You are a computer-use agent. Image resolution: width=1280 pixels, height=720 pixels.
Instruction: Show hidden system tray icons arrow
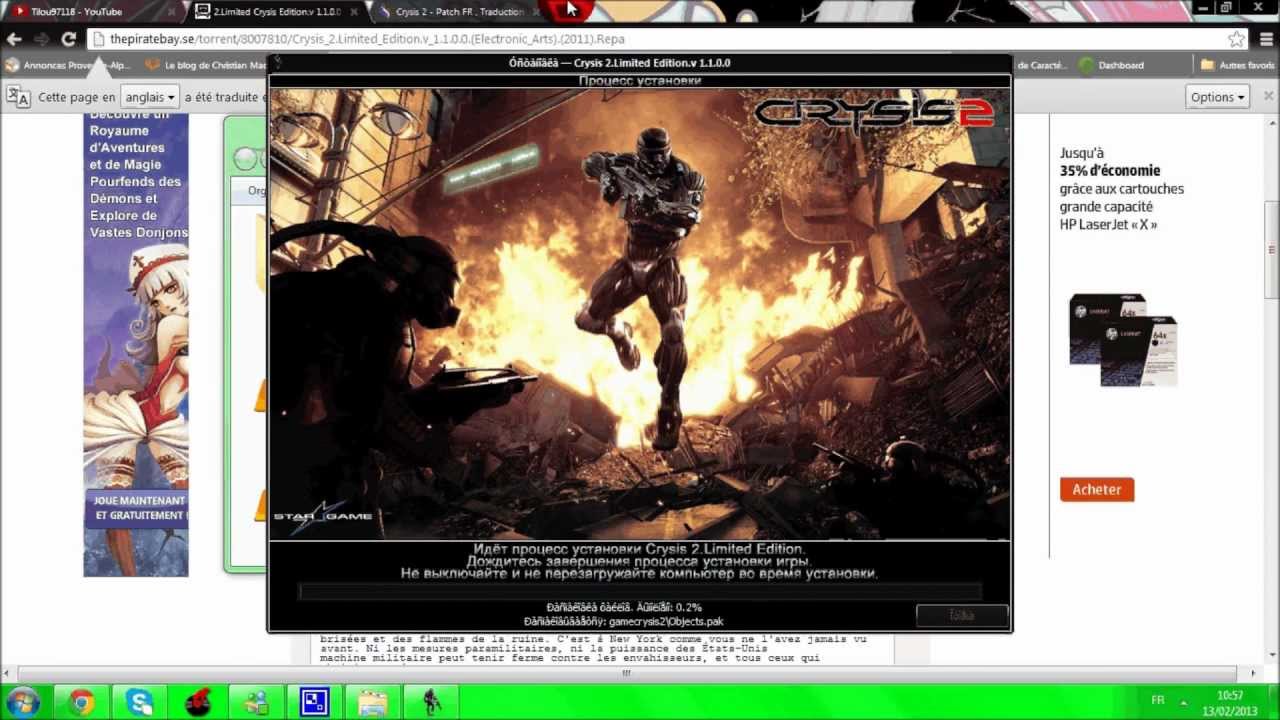coord(1183,702)
